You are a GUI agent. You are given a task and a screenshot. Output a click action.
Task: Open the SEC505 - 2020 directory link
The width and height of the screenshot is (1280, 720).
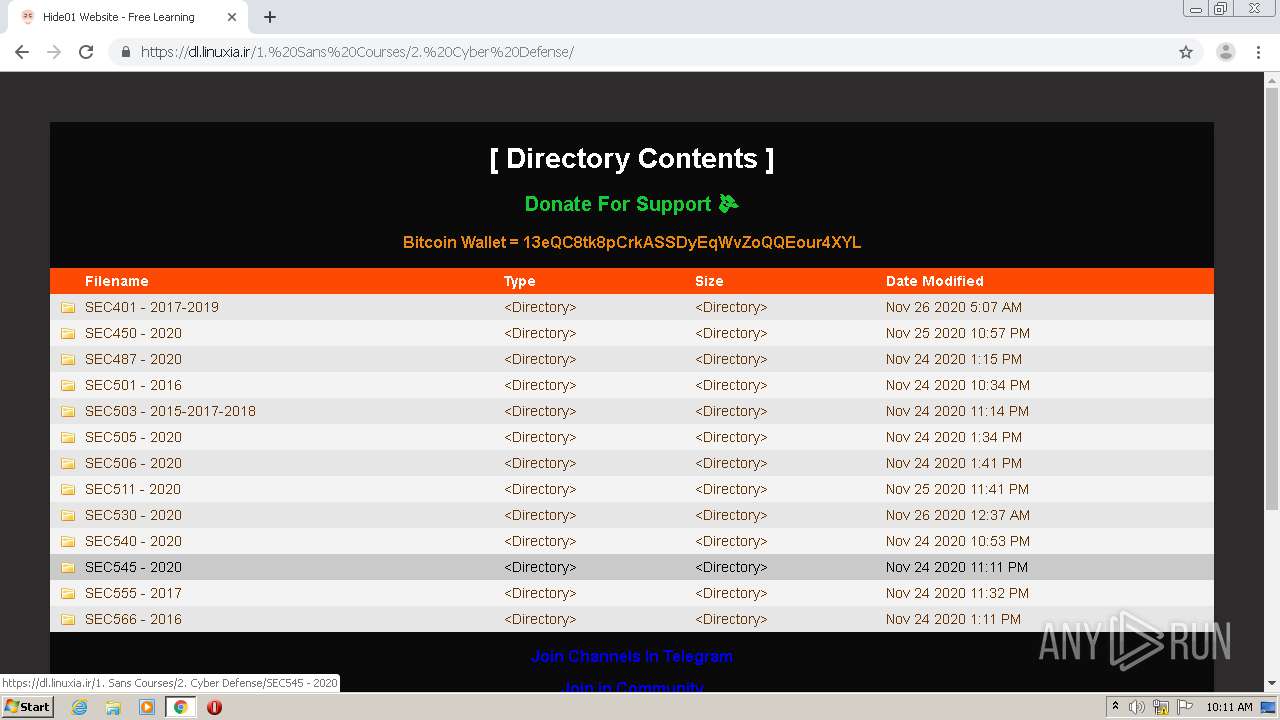click(x=133, y=437)
